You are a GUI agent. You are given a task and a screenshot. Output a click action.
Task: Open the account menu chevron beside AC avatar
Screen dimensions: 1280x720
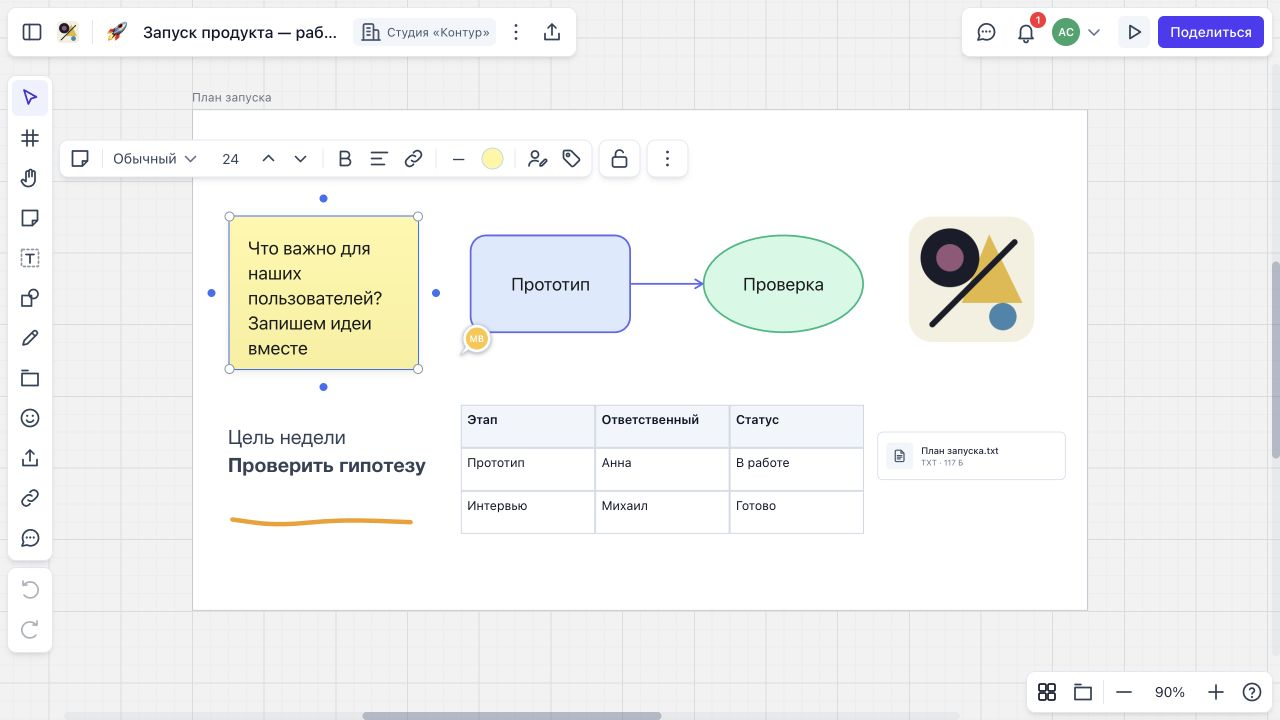pos(1094,32)
